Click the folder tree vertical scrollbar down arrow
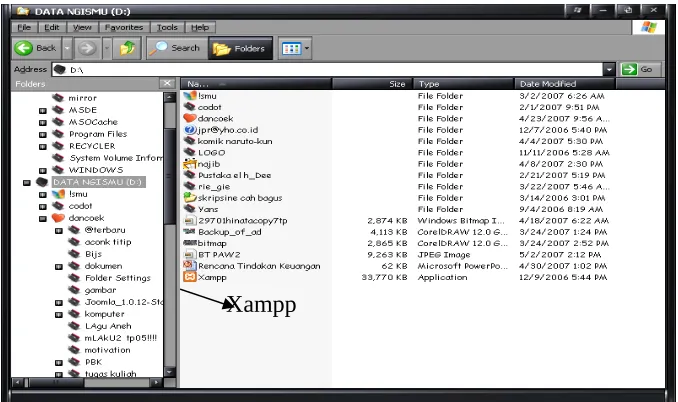The image size is (678, 402). pos(170,372)
